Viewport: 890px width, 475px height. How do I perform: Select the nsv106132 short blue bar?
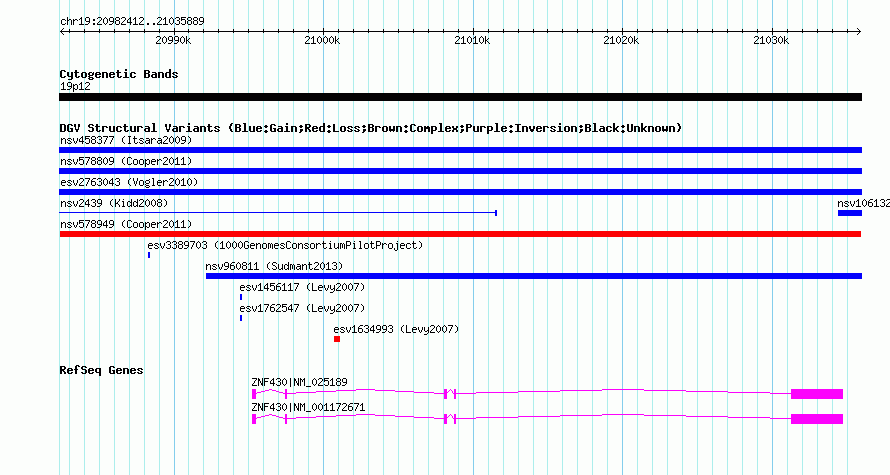[x=850, y=213]
